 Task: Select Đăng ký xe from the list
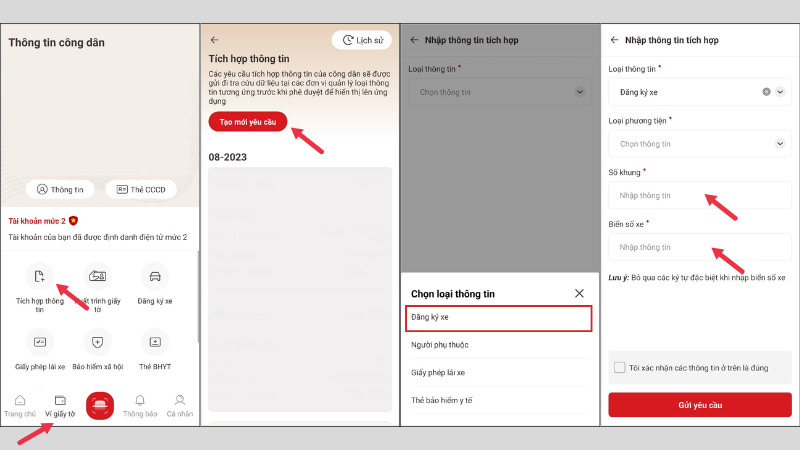(499, 318)
